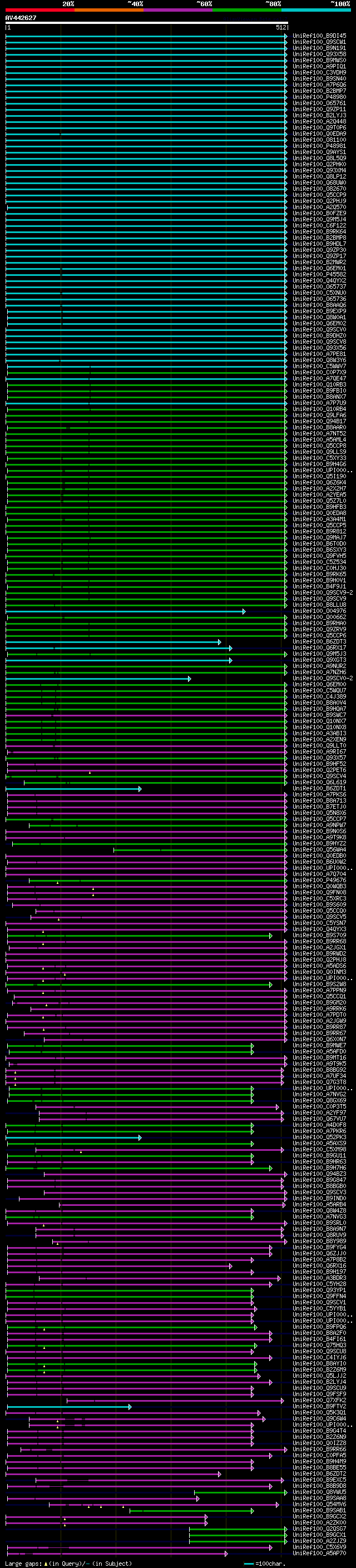Image resolution: width=356 pixels, height=1568 pixels.
Task: Select the UniRef100_C6F122 label
Action: point(319,225)
